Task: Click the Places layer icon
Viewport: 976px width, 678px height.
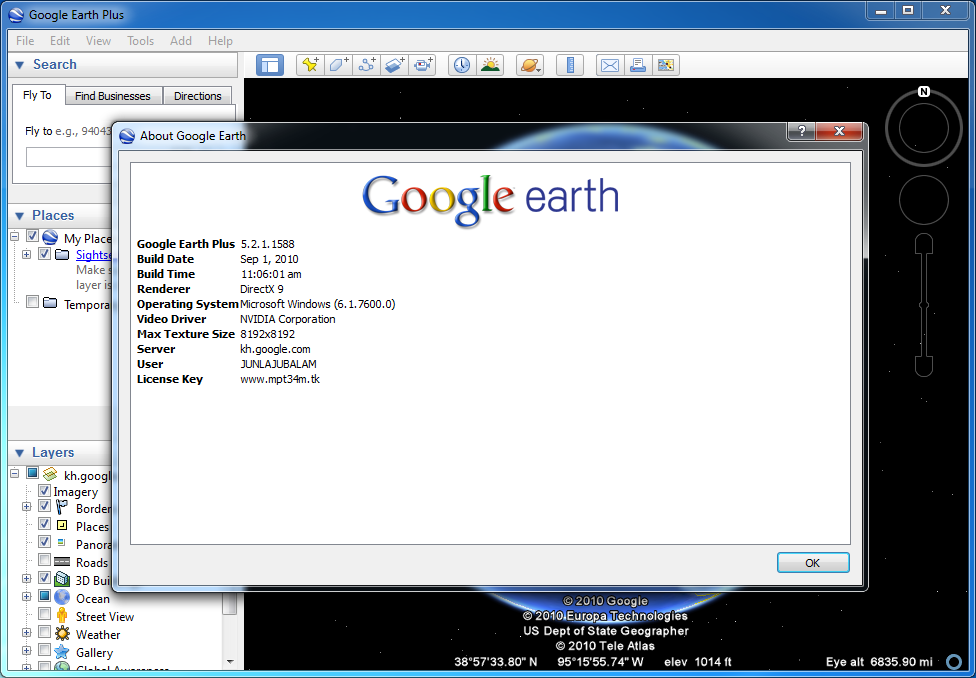Action: point(62,525)
